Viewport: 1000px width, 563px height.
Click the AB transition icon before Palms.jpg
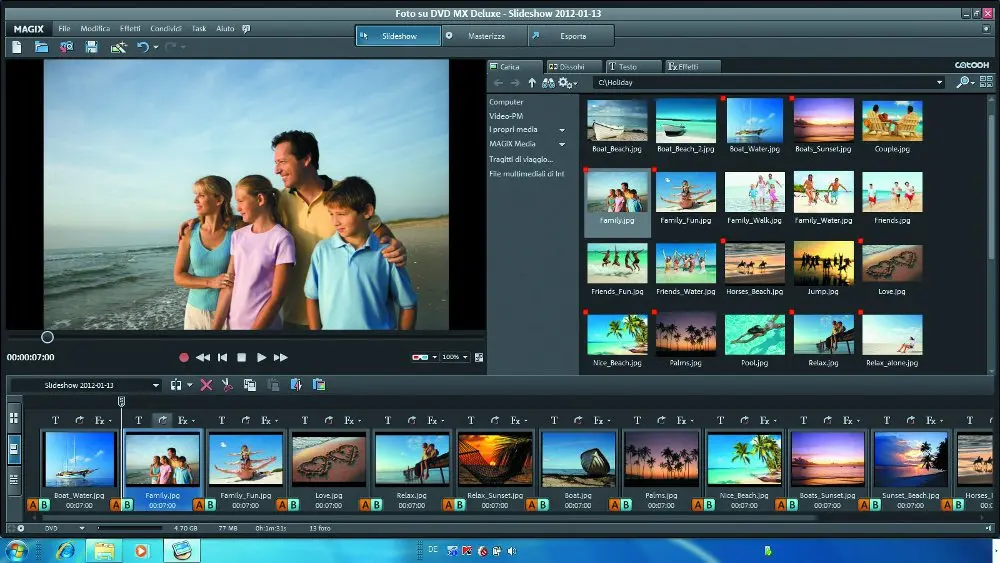[620, 505]
